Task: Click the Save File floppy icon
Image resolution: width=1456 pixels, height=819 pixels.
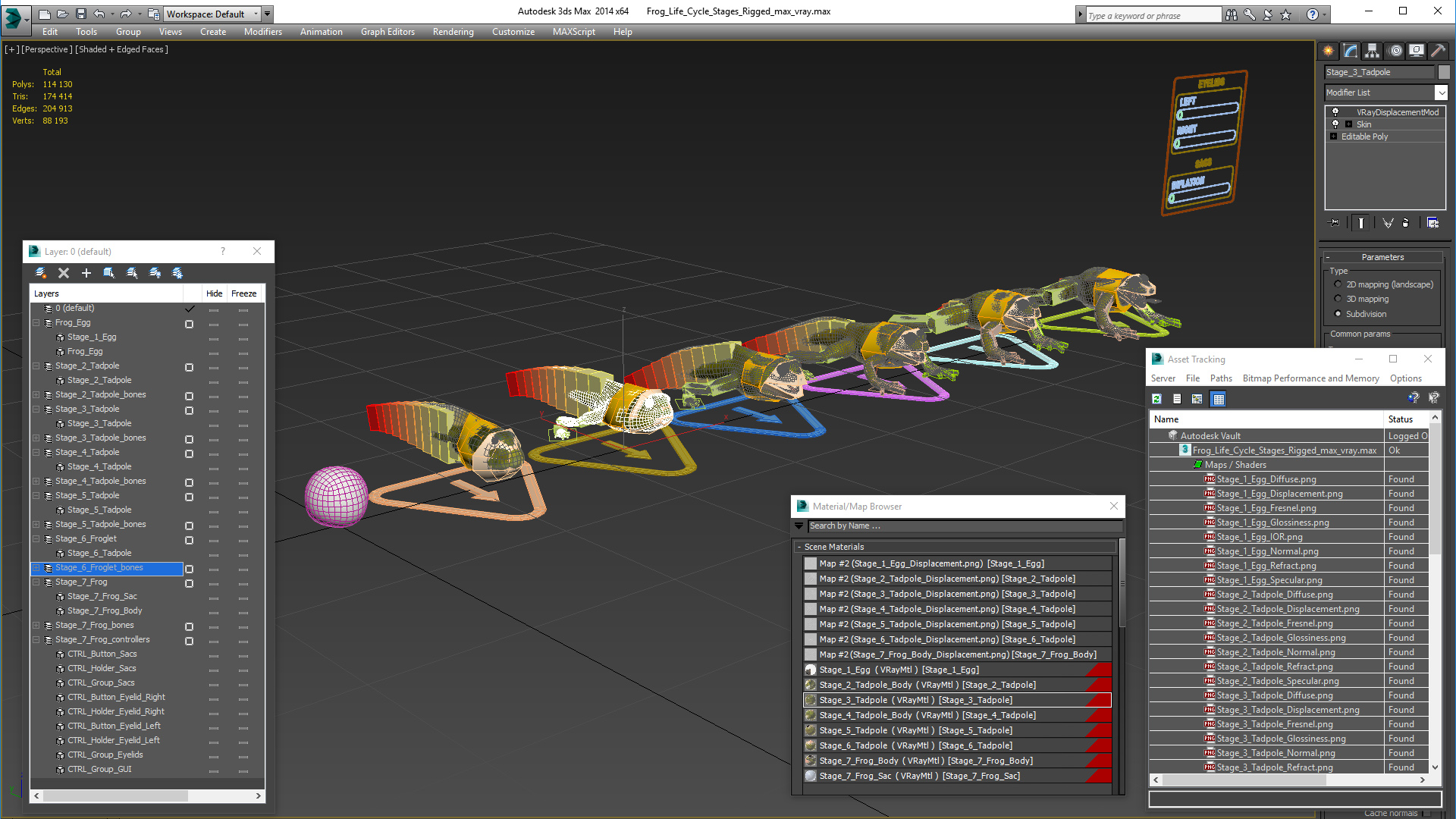Action: (x=80, y=14)
